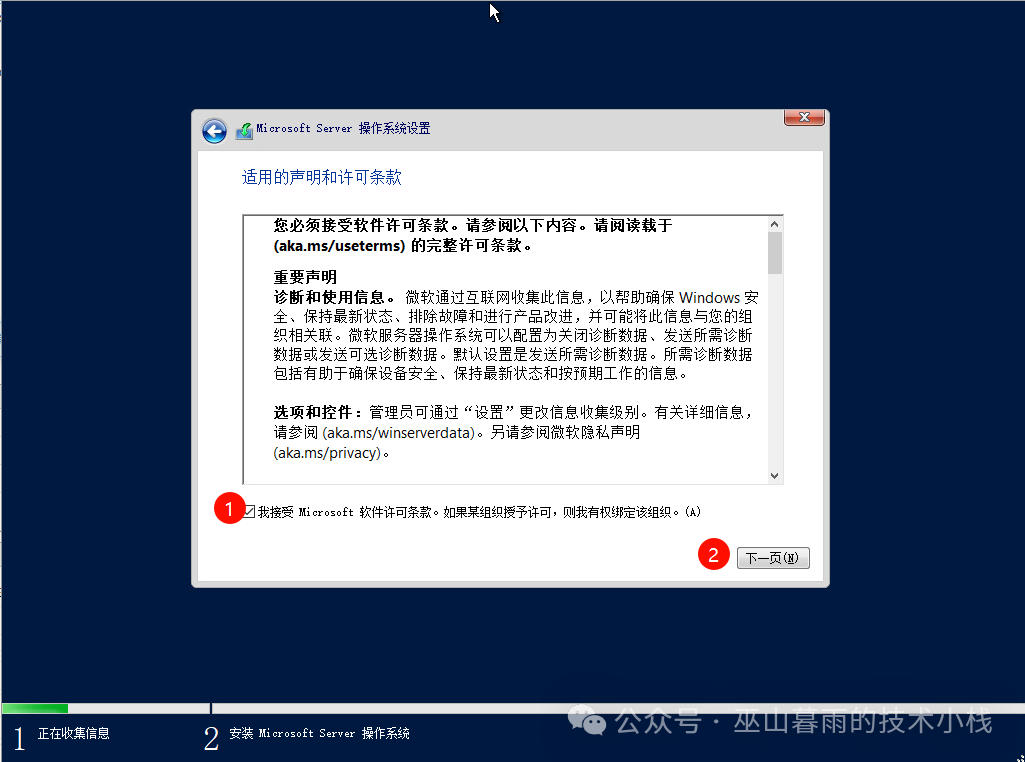Click the aka.ms/privacy reference text
The width and height of the screenshot is (1025, 762).
(x=328, y=452)
